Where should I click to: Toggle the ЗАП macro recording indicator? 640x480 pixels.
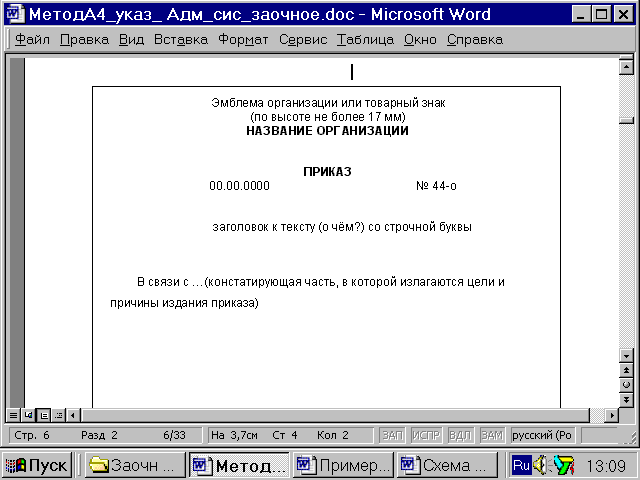[392, 436]
